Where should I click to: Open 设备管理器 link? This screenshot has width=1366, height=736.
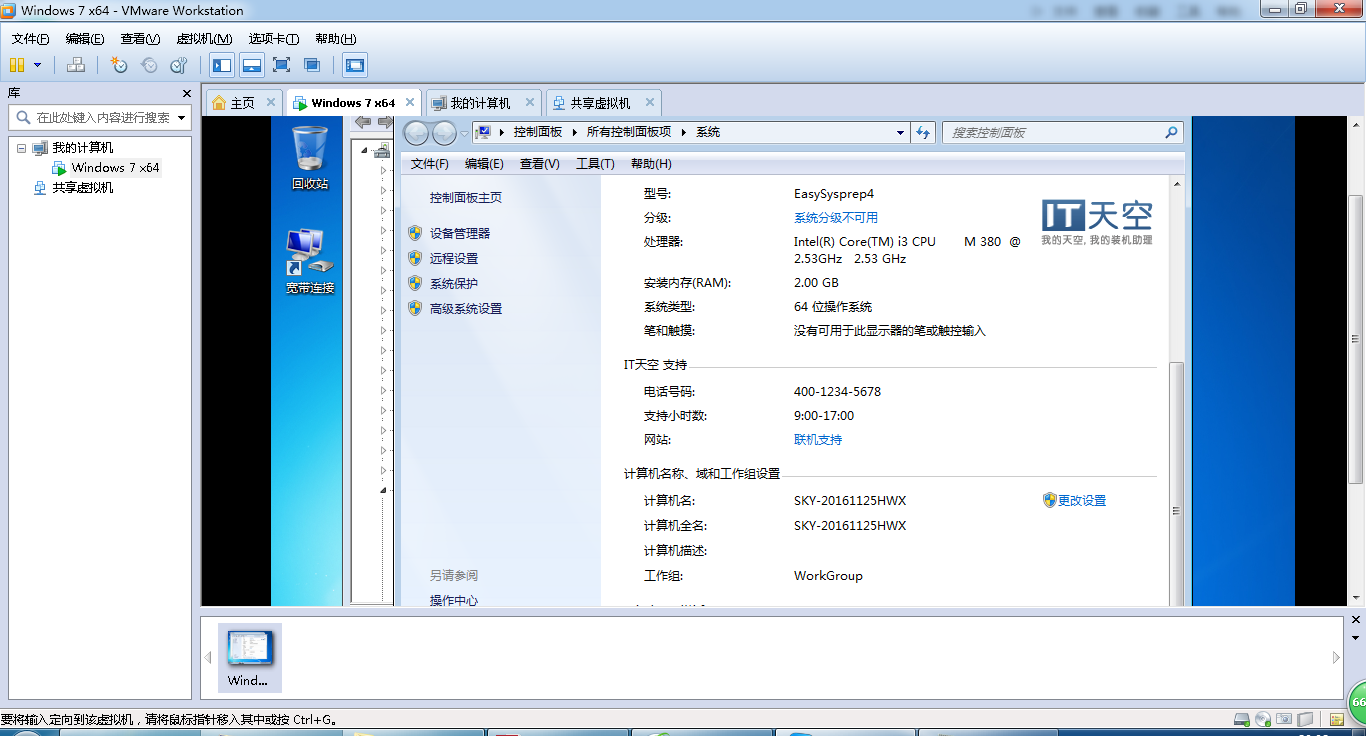tap(460, 233)
